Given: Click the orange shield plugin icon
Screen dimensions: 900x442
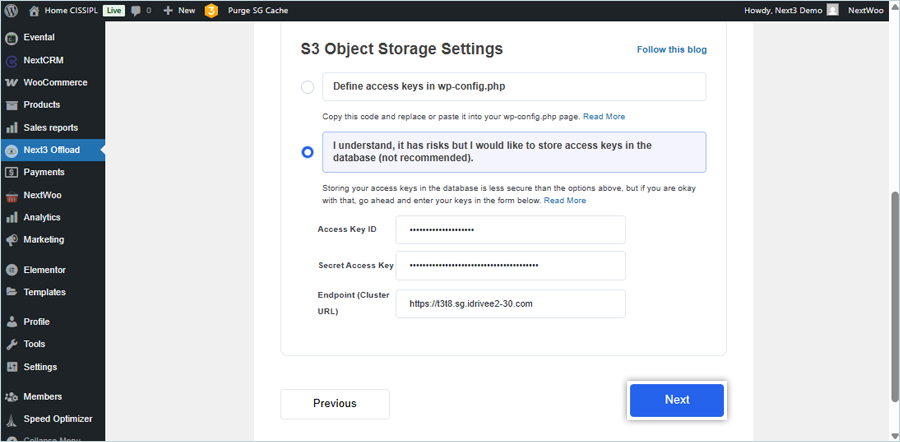Looking at the screenshot, I should tap(211, 10).
